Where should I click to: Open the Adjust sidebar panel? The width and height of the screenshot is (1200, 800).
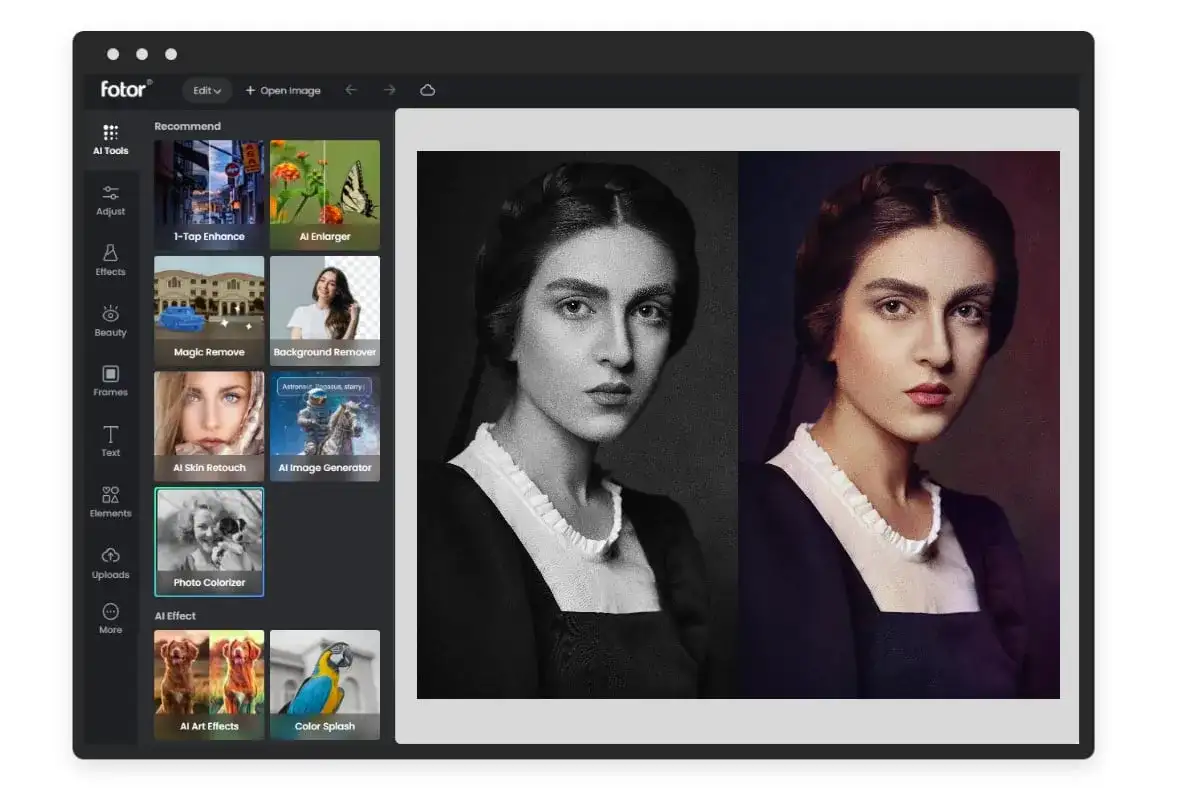pos(110,200)
